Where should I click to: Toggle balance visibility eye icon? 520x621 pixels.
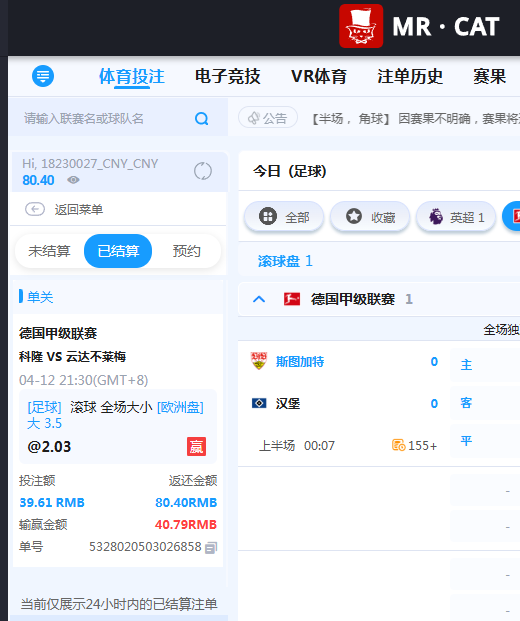[73, 180]
